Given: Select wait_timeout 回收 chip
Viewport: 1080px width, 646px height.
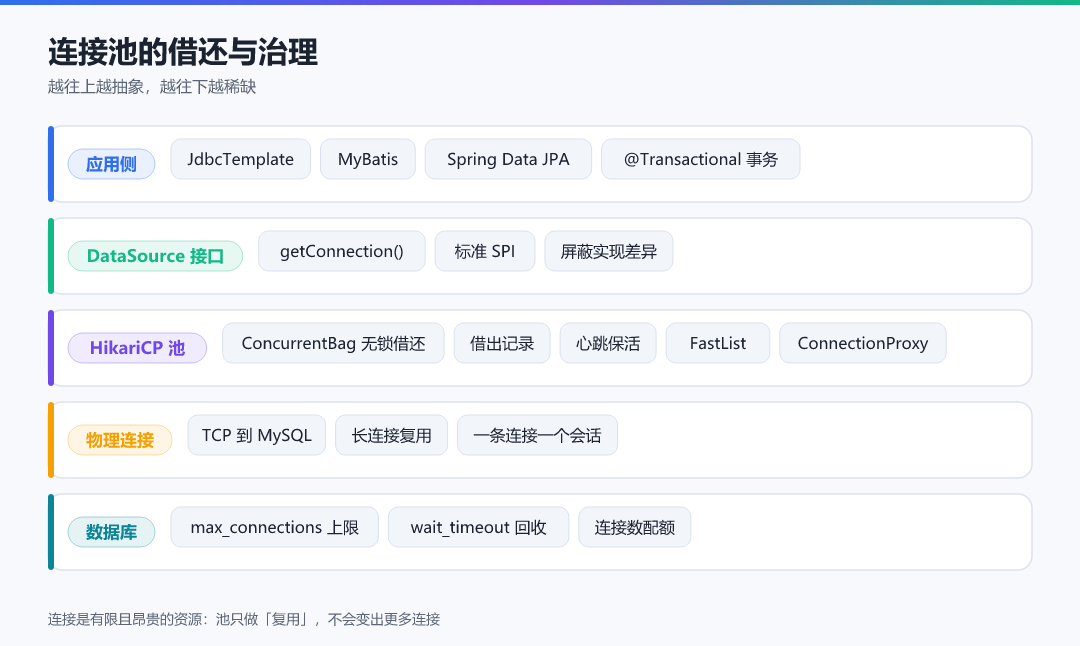Looking at the screenshot, I should click(x=479, y=528).
